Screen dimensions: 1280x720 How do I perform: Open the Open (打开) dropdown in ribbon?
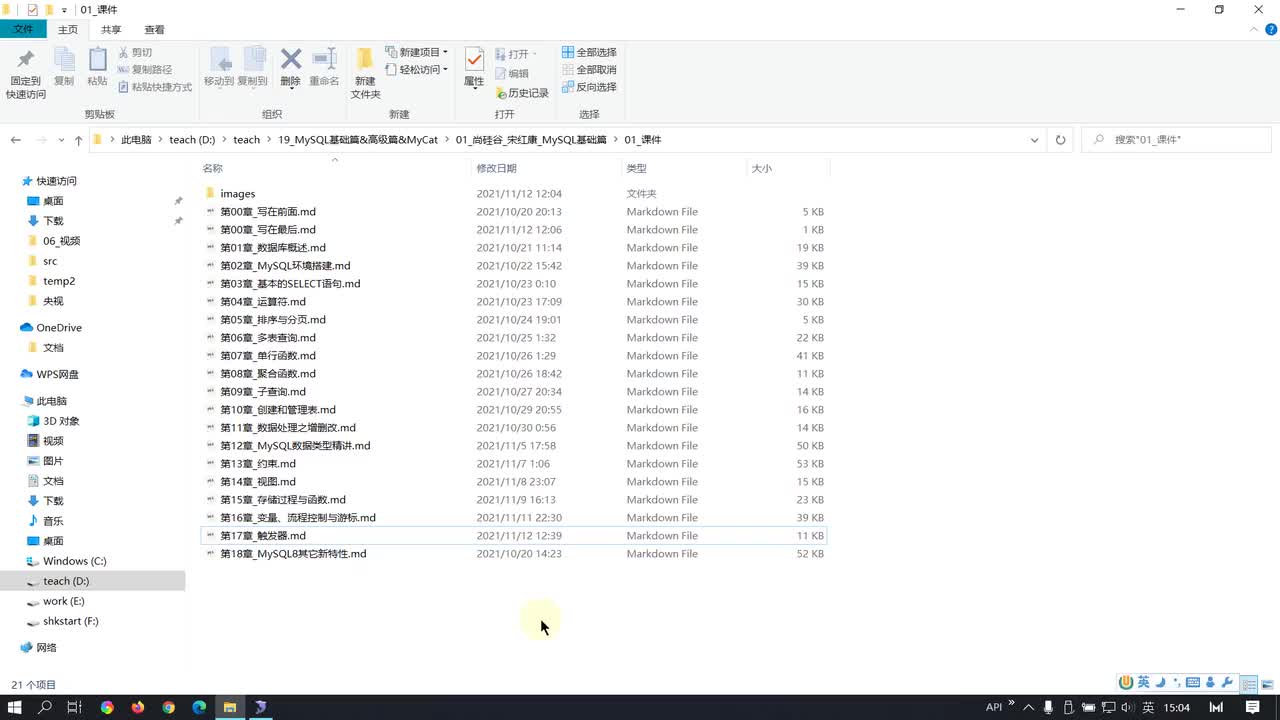coord(516,54)
